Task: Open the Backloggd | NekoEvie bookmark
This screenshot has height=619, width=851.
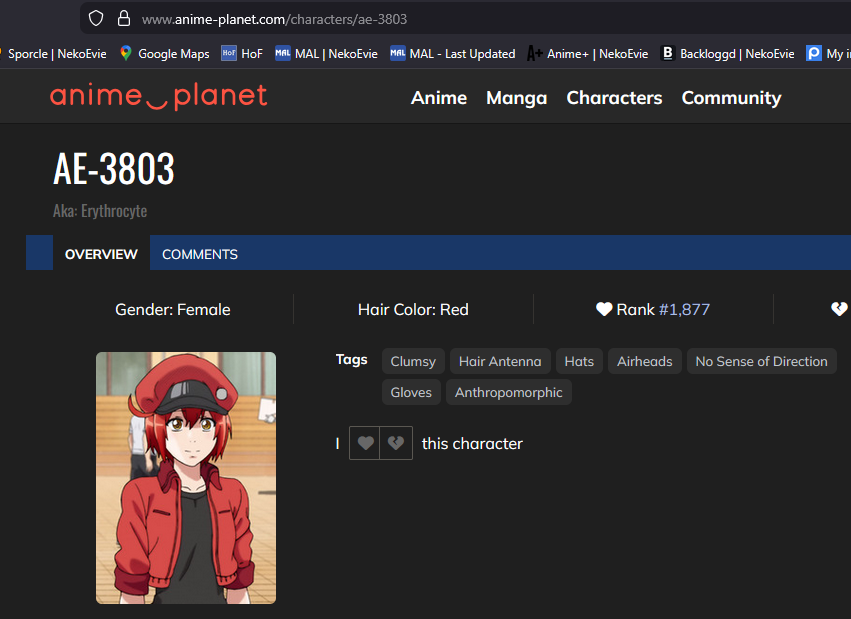Action: tap(727, 54)
